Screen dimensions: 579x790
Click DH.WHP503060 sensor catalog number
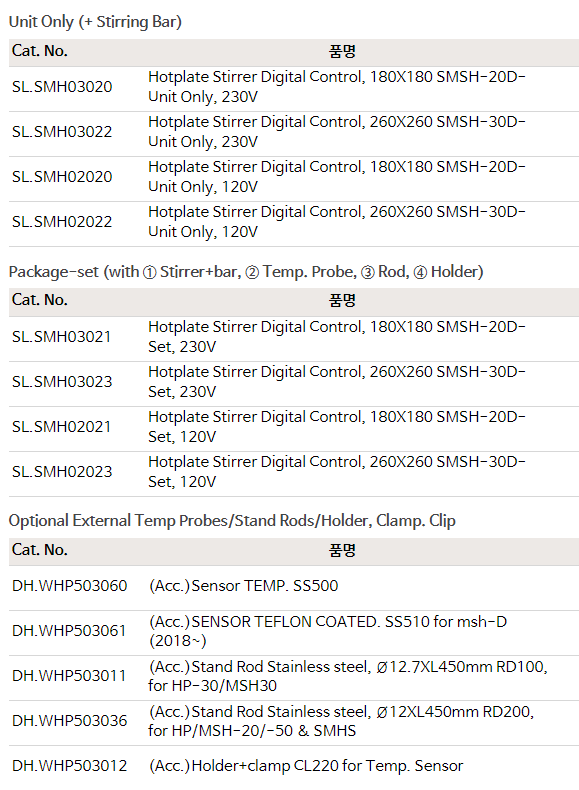pyautogui.click(x=70, y=586)
